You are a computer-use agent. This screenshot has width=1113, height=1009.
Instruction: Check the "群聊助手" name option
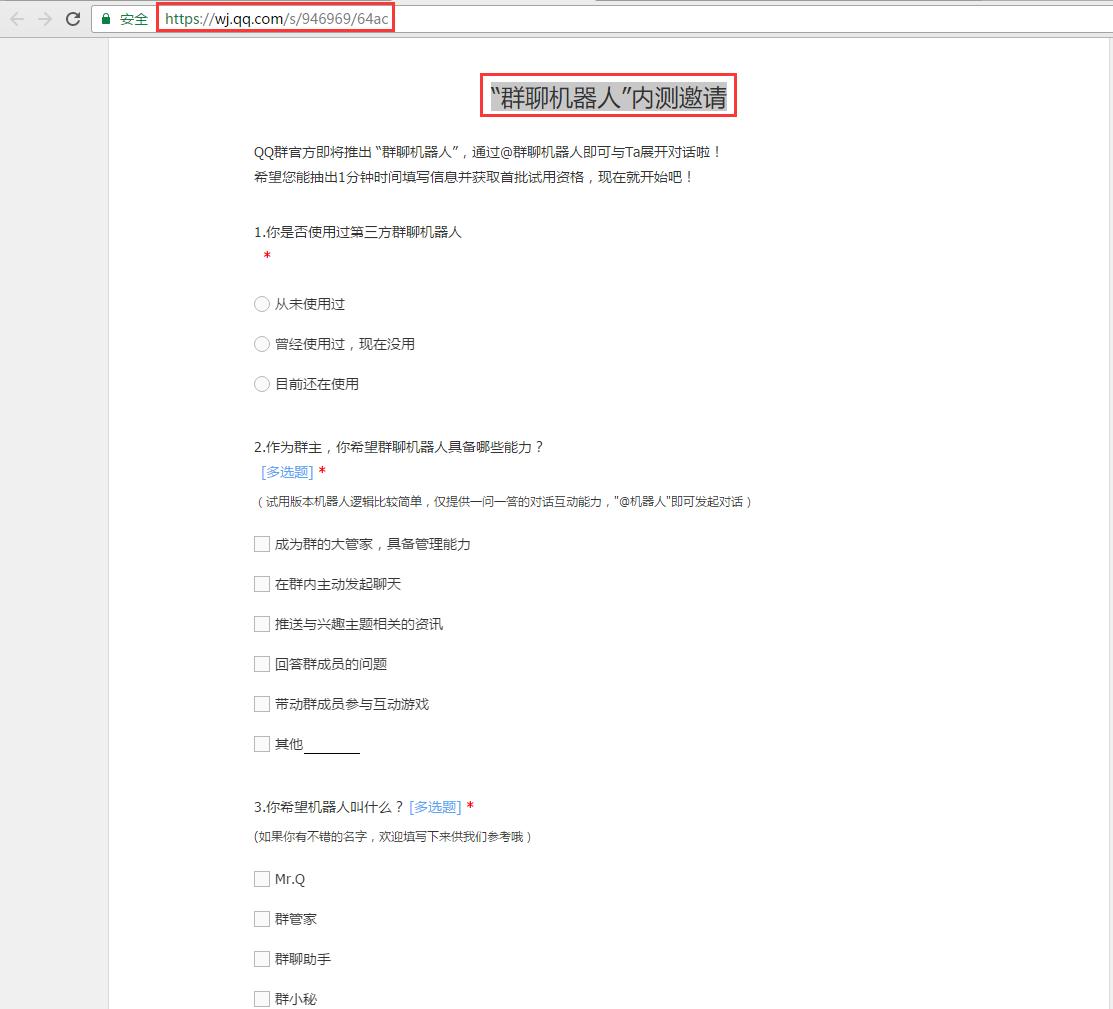pyautogui.click(x=261, y=959)
